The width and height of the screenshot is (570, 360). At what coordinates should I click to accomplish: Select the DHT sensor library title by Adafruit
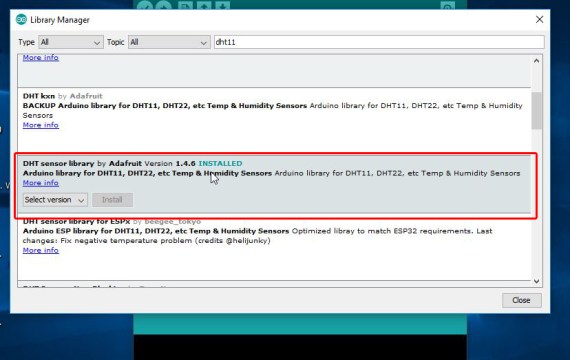59,163
